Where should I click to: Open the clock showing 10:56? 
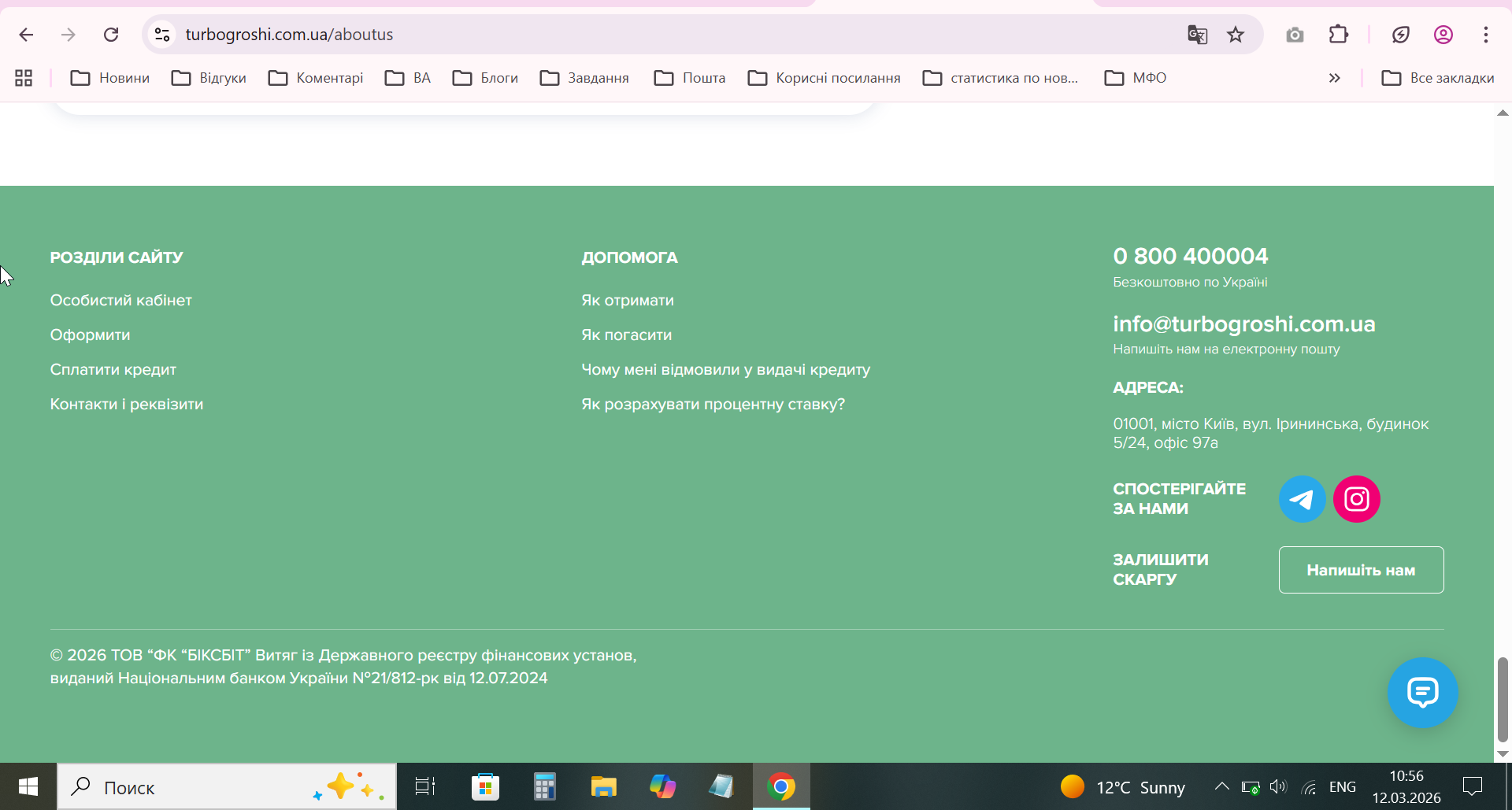click(x=1406, y=786)
